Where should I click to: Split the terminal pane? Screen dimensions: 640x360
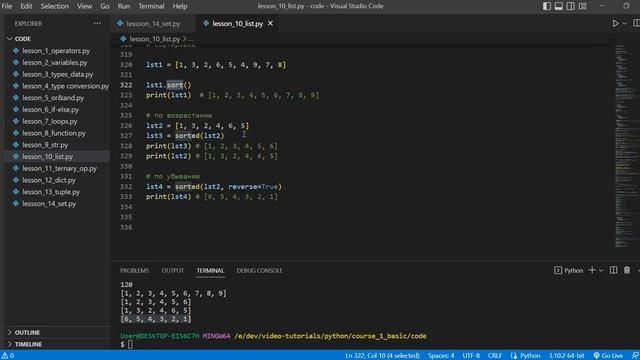pos(613,270)
